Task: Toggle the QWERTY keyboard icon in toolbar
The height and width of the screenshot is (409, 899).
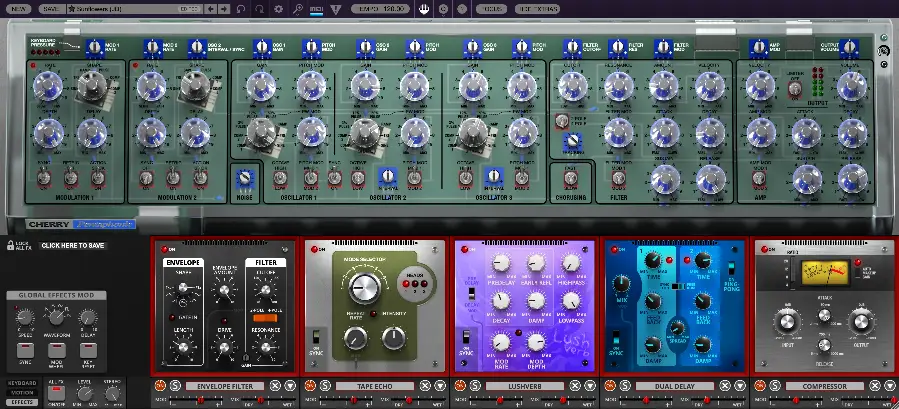Action: point(424,9)
